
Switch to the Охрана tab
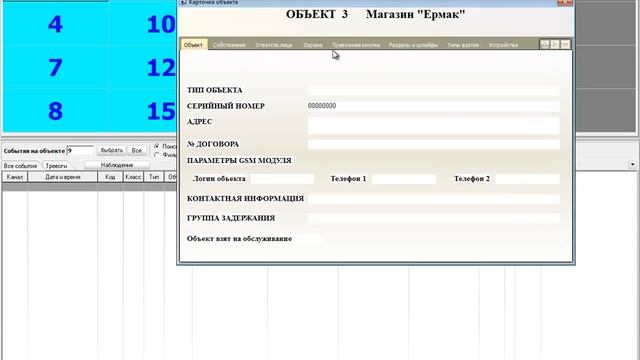click(x=313, y=45)
